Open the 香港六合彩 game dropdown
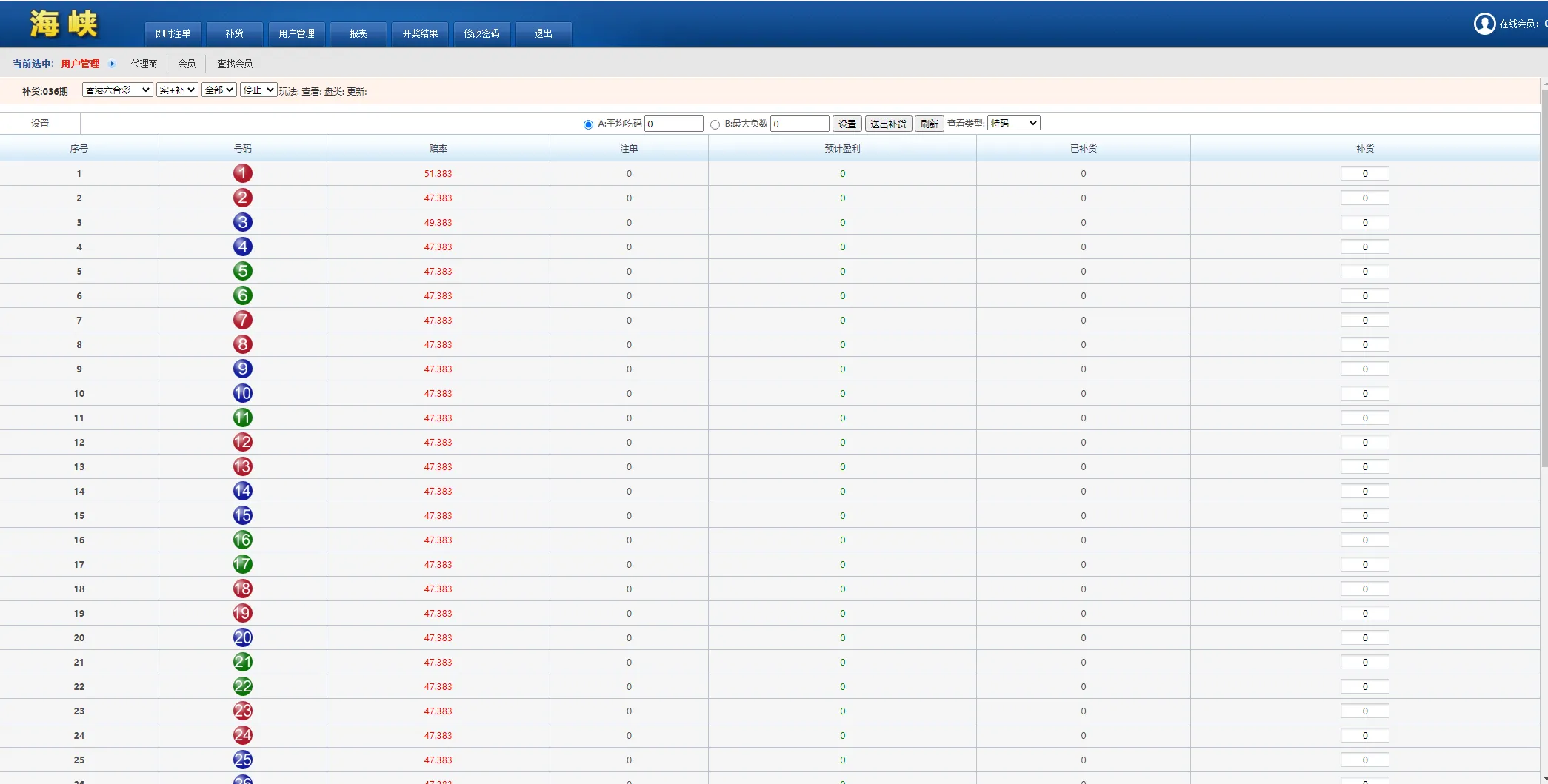 click(116, 90)
